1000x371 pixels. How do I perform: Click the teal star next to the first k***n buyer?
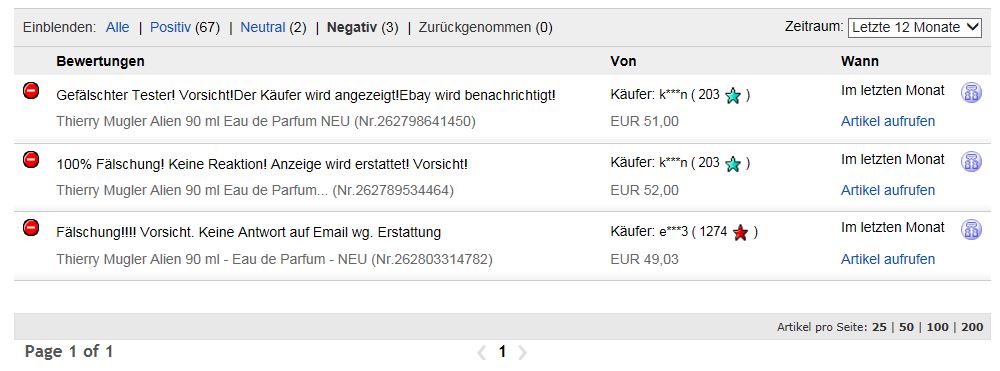click(x=733, y=96)
